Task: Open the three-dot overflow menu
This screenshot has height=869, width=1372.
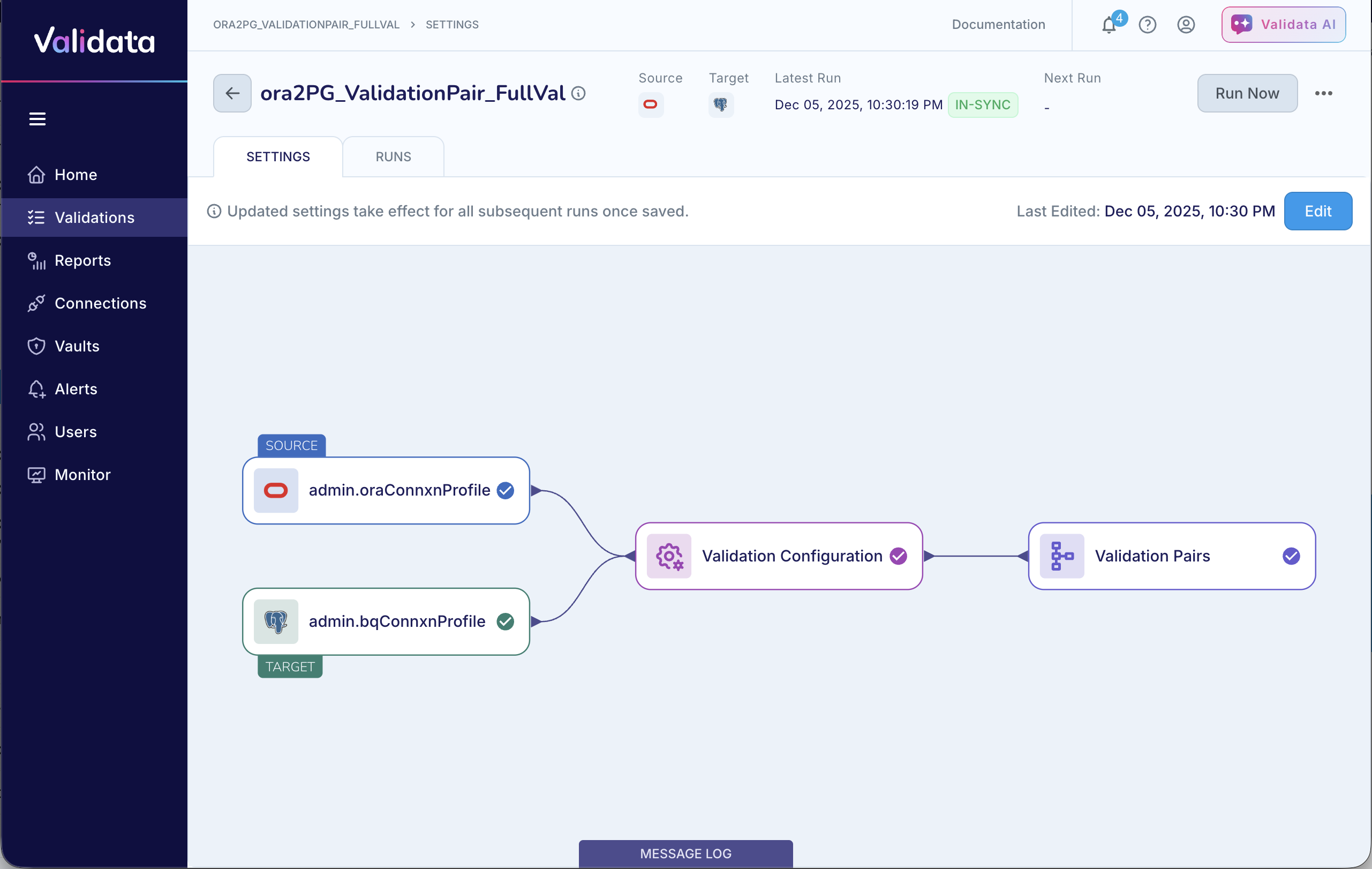Action: click(1324, 93)
